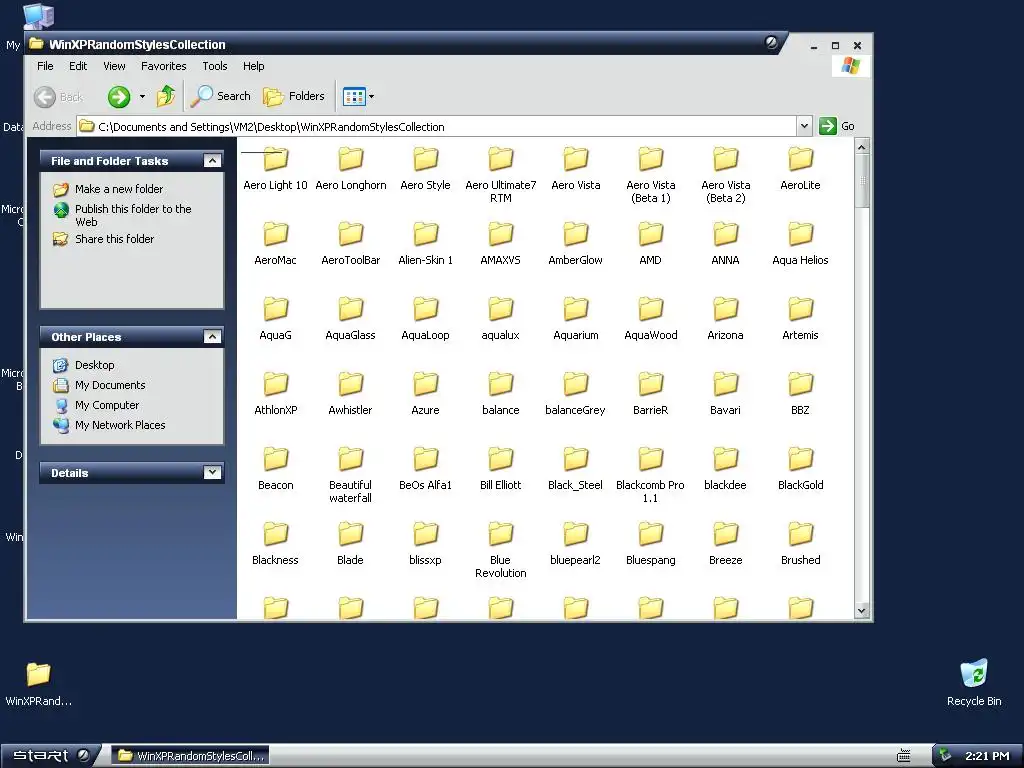Select the Blackcomb Pro 1.1 folder

(650, 475)
